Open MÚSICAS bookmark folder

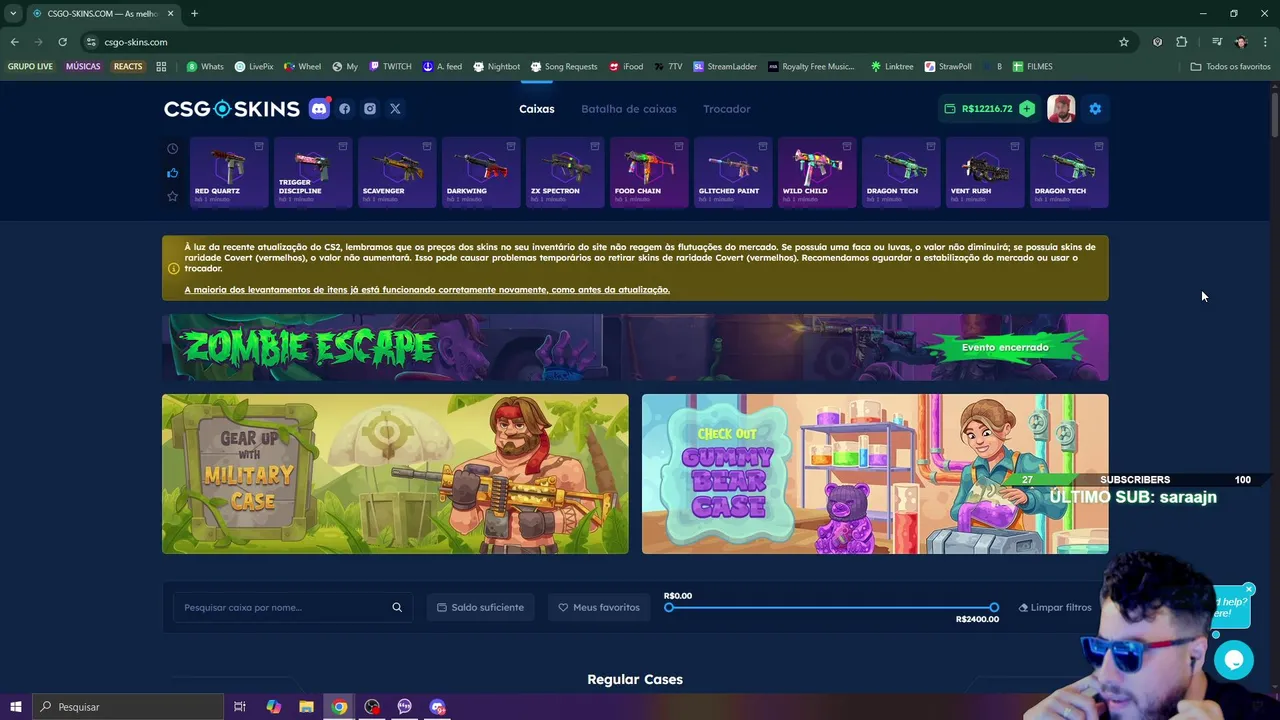(83, 67)
